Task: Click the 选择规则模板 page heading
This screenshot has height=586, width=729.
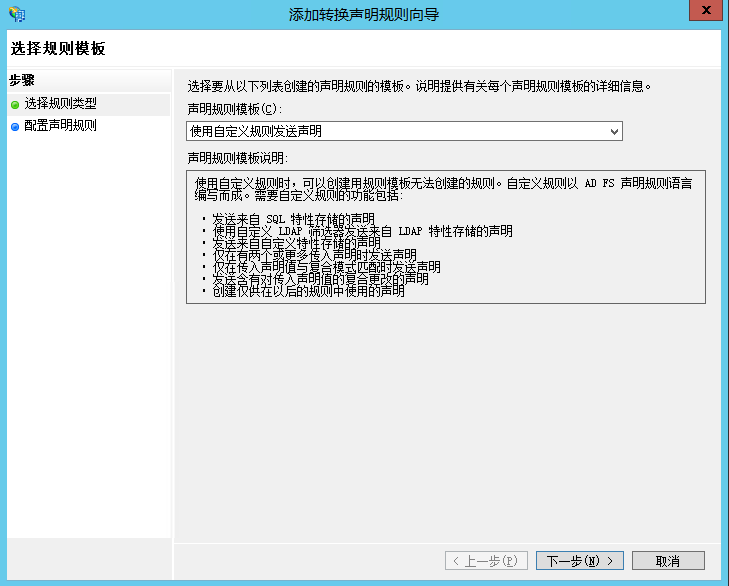Action: [58, 48]
